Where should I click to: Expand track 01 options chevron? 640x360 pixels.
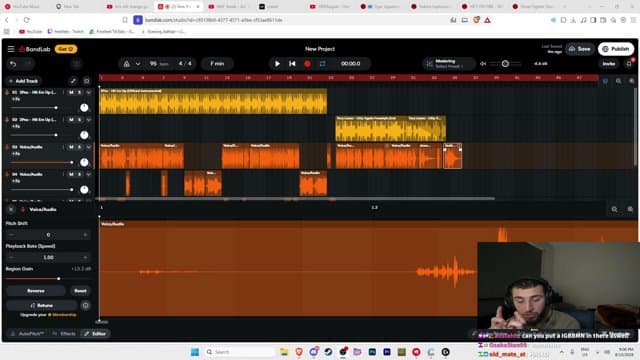click(x=89, y=93)
